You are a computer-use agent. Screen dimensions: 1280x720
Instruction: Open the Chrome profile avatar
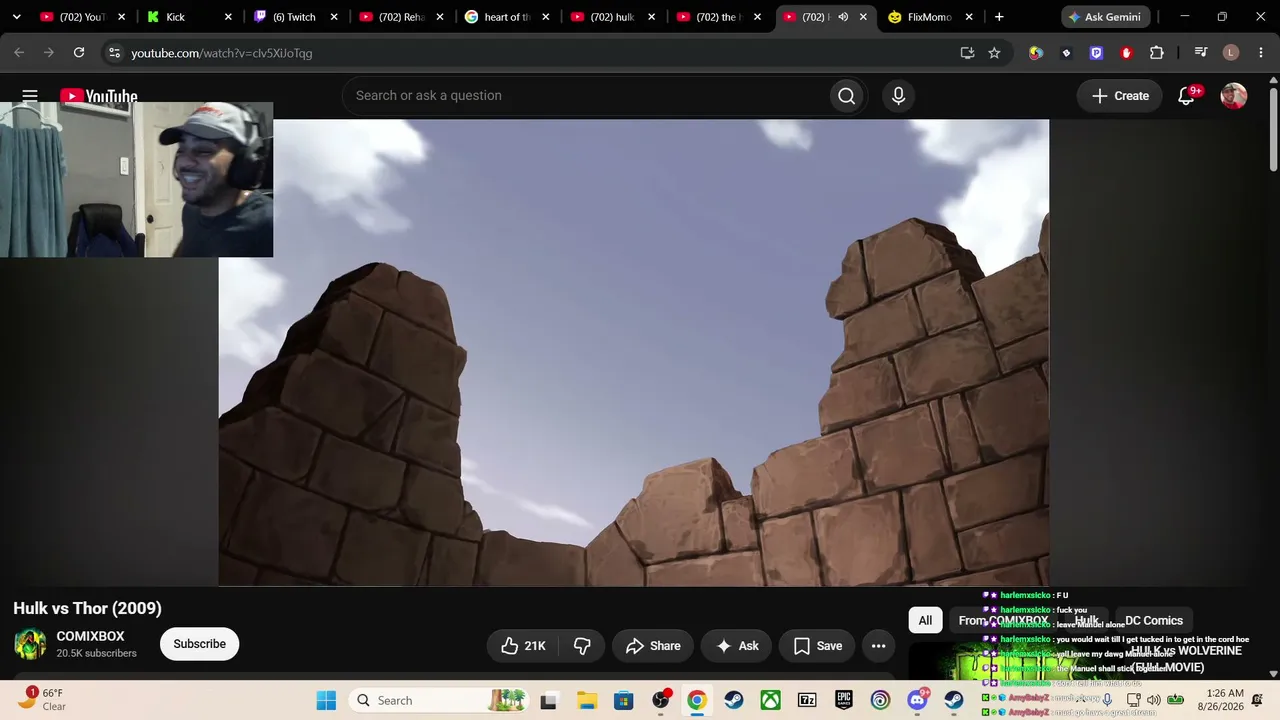coord(1231,53)
